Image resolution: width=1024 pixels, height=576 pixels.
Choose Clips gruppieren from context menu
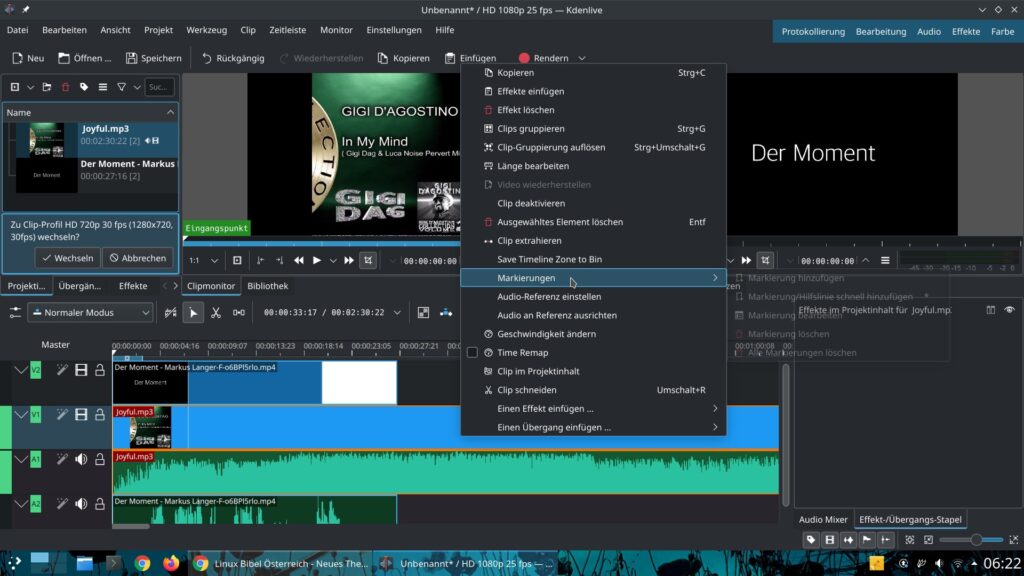pyautogui.click(x=593, y=129)
